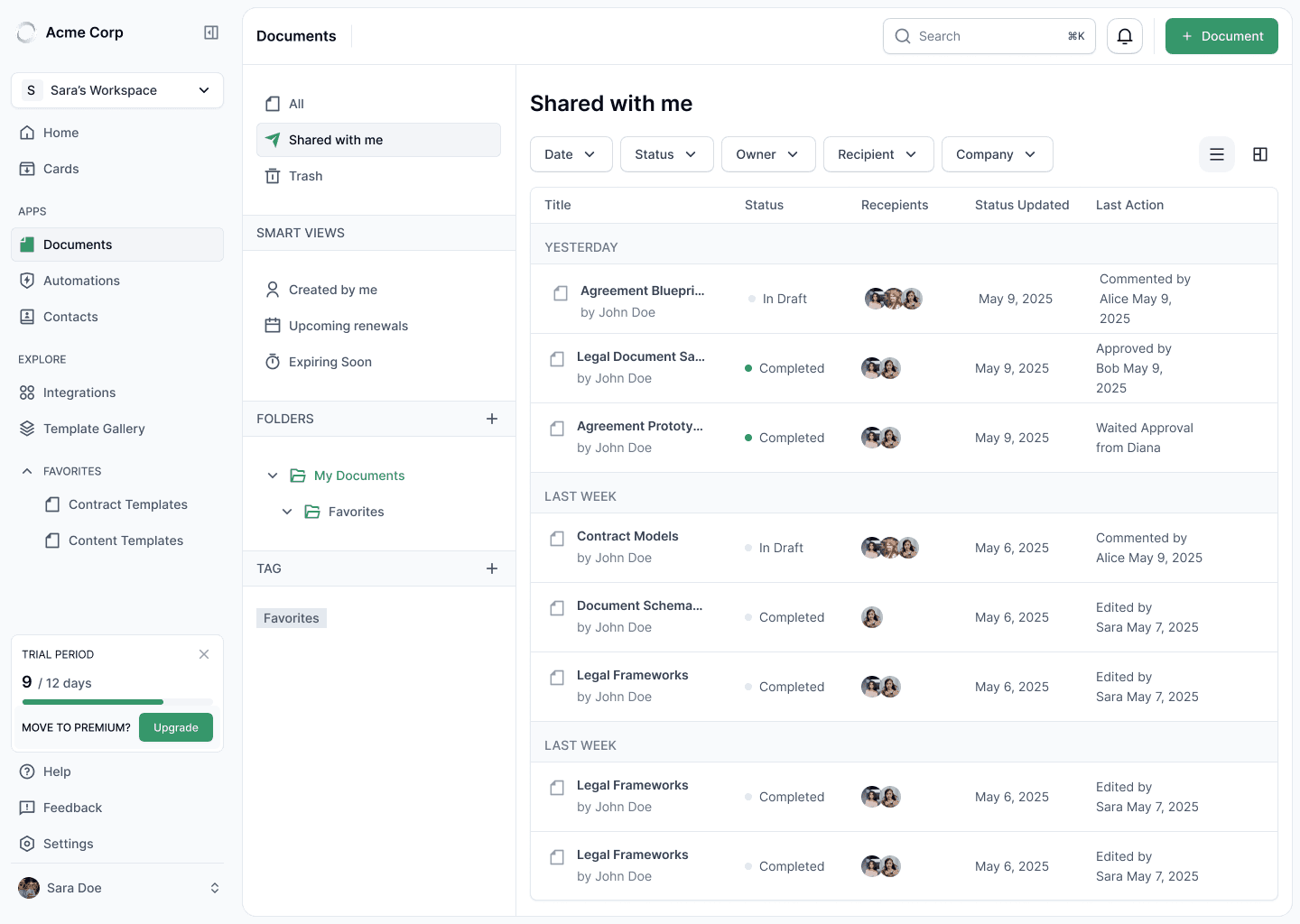Viewport: 1300px width, 924px height.
Task: Select the My Documents folder
Action: pyautogui.click(x=359, y=476)
